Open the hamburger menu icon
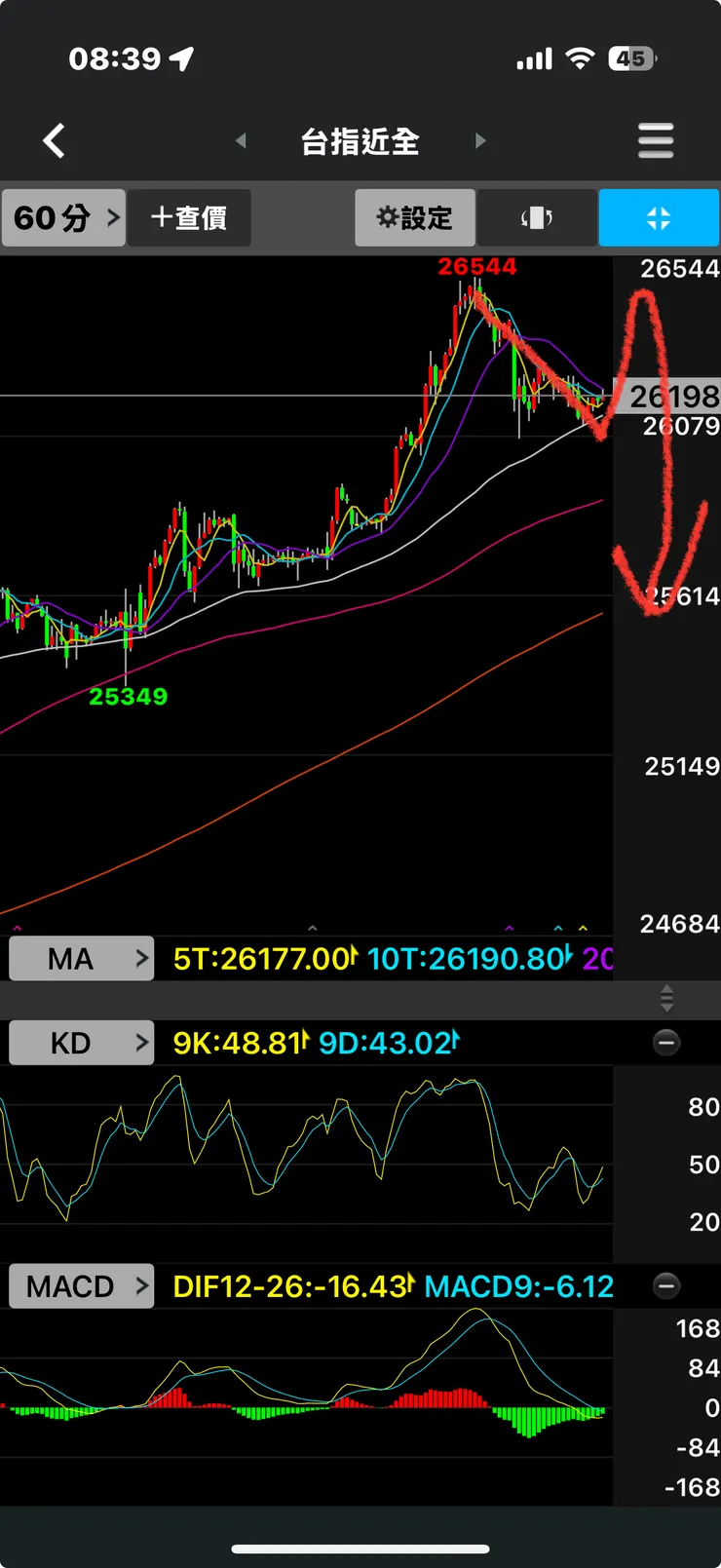Viewport: 721px width, 1568px height. point(656,141)
